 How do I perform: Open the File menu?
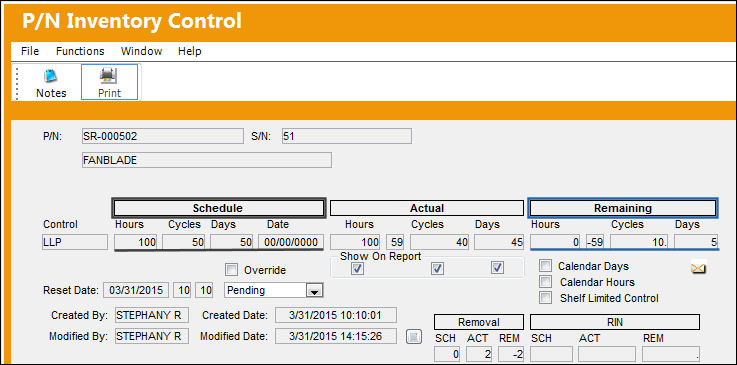pyautogui.click(x=30, y=51)
